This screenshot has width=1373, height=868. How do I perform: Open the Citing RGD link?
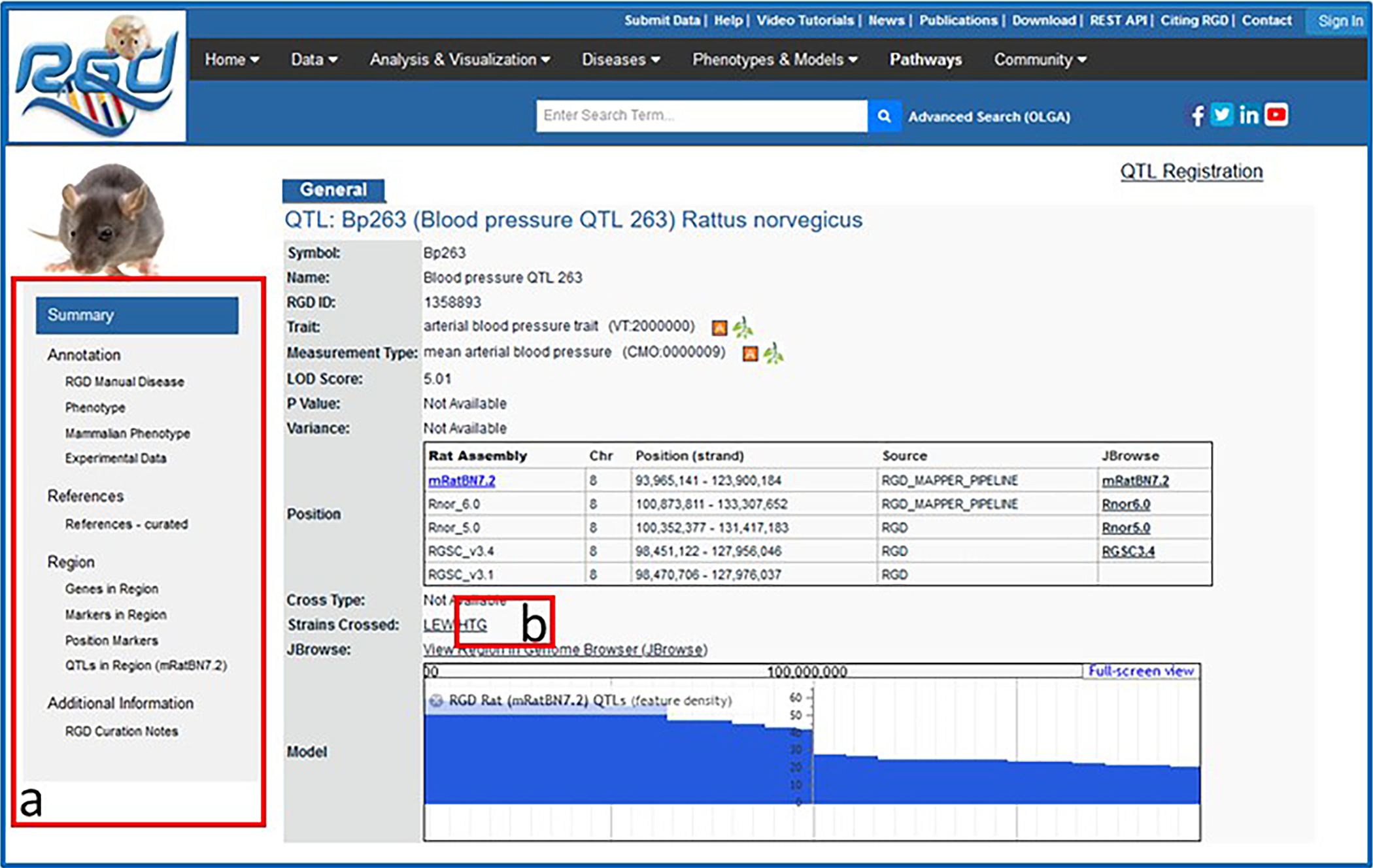(x=1194, y=20)
